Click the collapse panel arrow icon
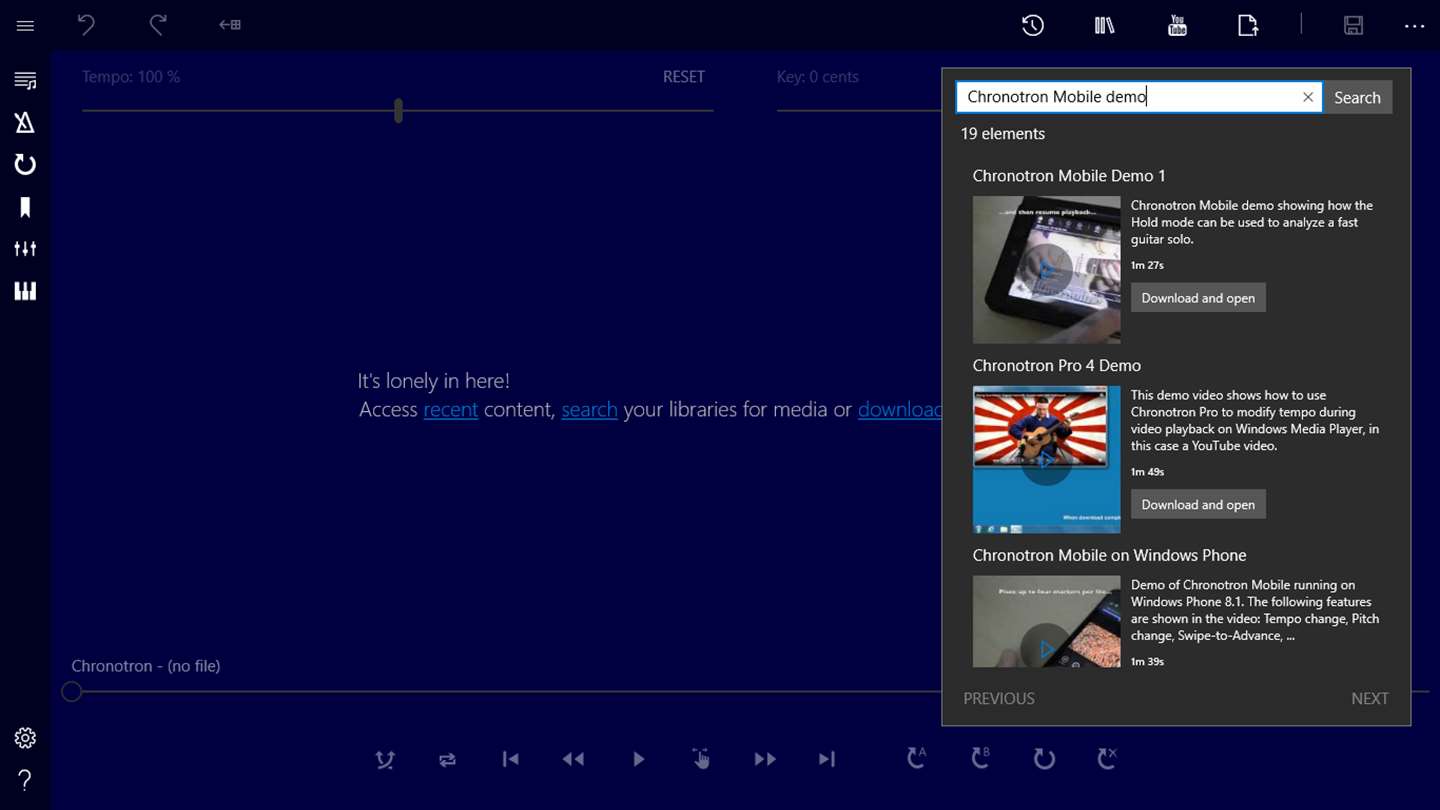Image resolution: width=1440 pixels, height=810 pixels. click(230, 25)
